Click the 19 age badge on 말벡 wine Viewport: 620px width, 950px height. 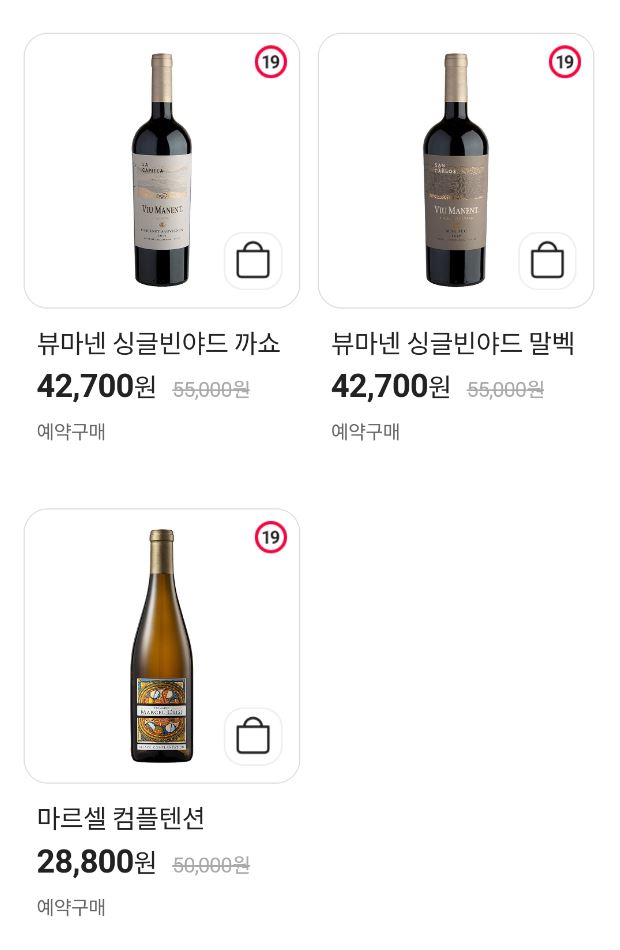[x=564, y=62]
